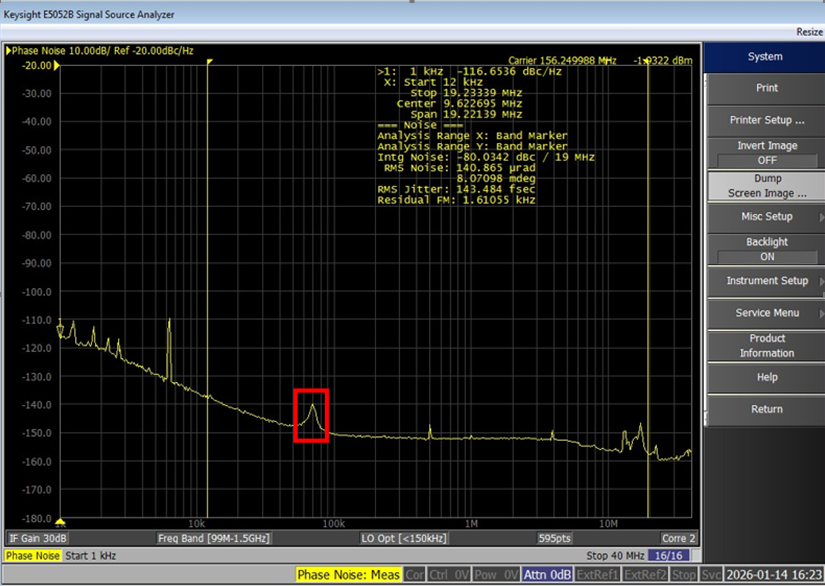Click the Pow 0V status indicator

click(x=496, y=575)
